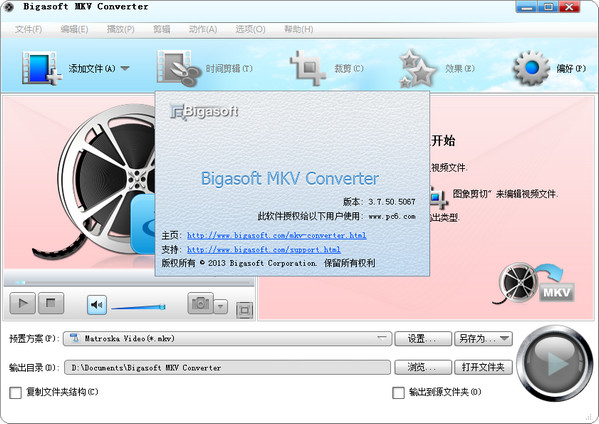599x424 pixels.
Task: Click the 偏好(P) label
Action: click(x=571, y=69)
